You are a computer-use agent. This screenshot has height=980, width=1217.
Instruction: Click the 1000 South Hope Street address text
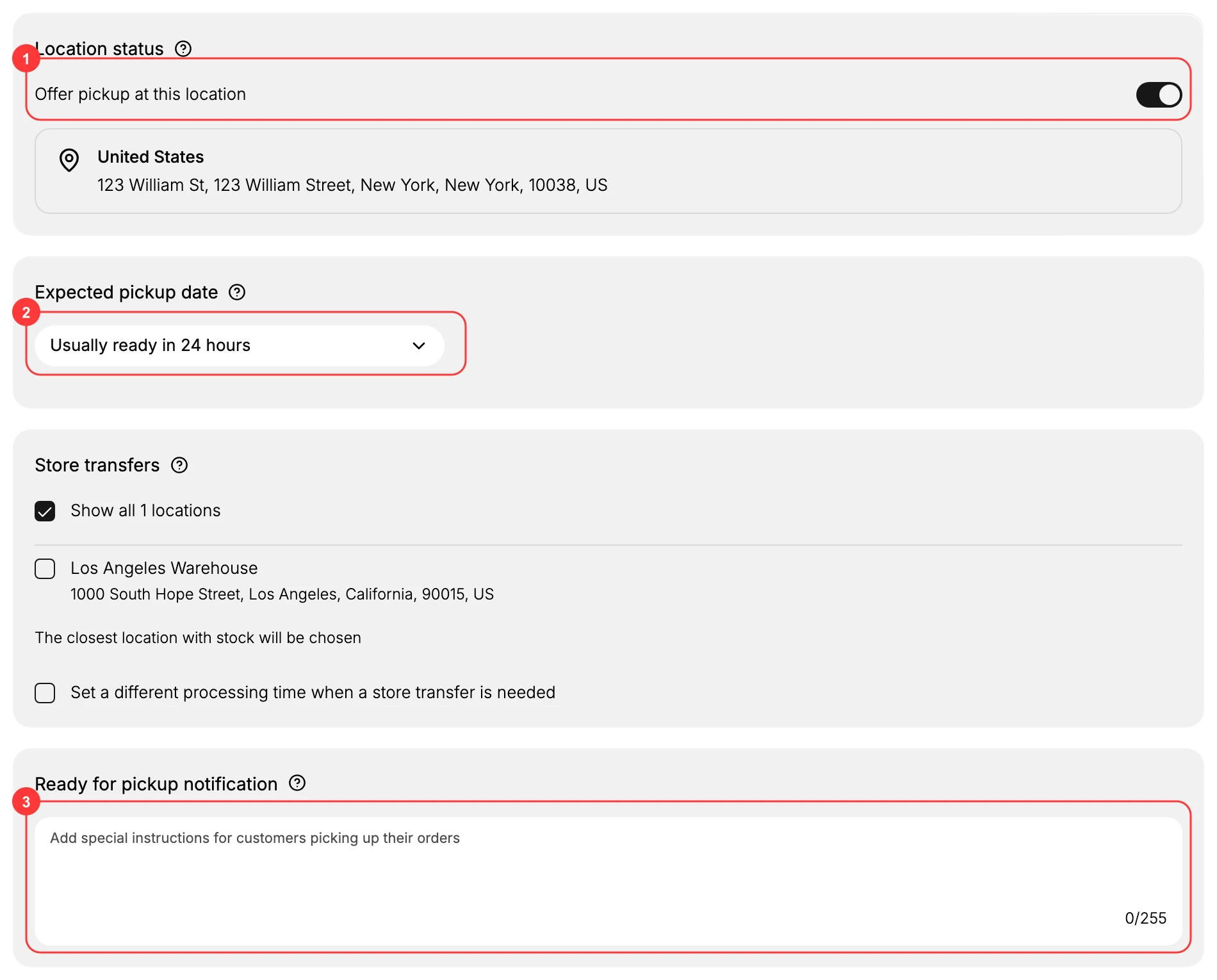click(x=282, y=594)
